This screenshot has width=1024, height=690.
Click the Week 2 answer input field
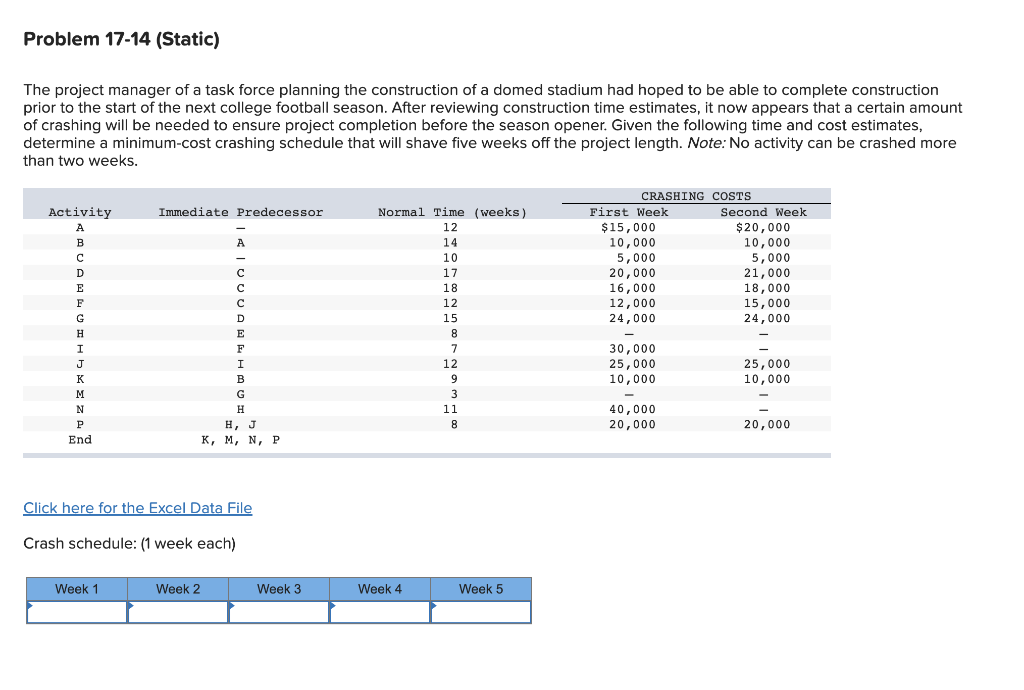pos(178,612)
